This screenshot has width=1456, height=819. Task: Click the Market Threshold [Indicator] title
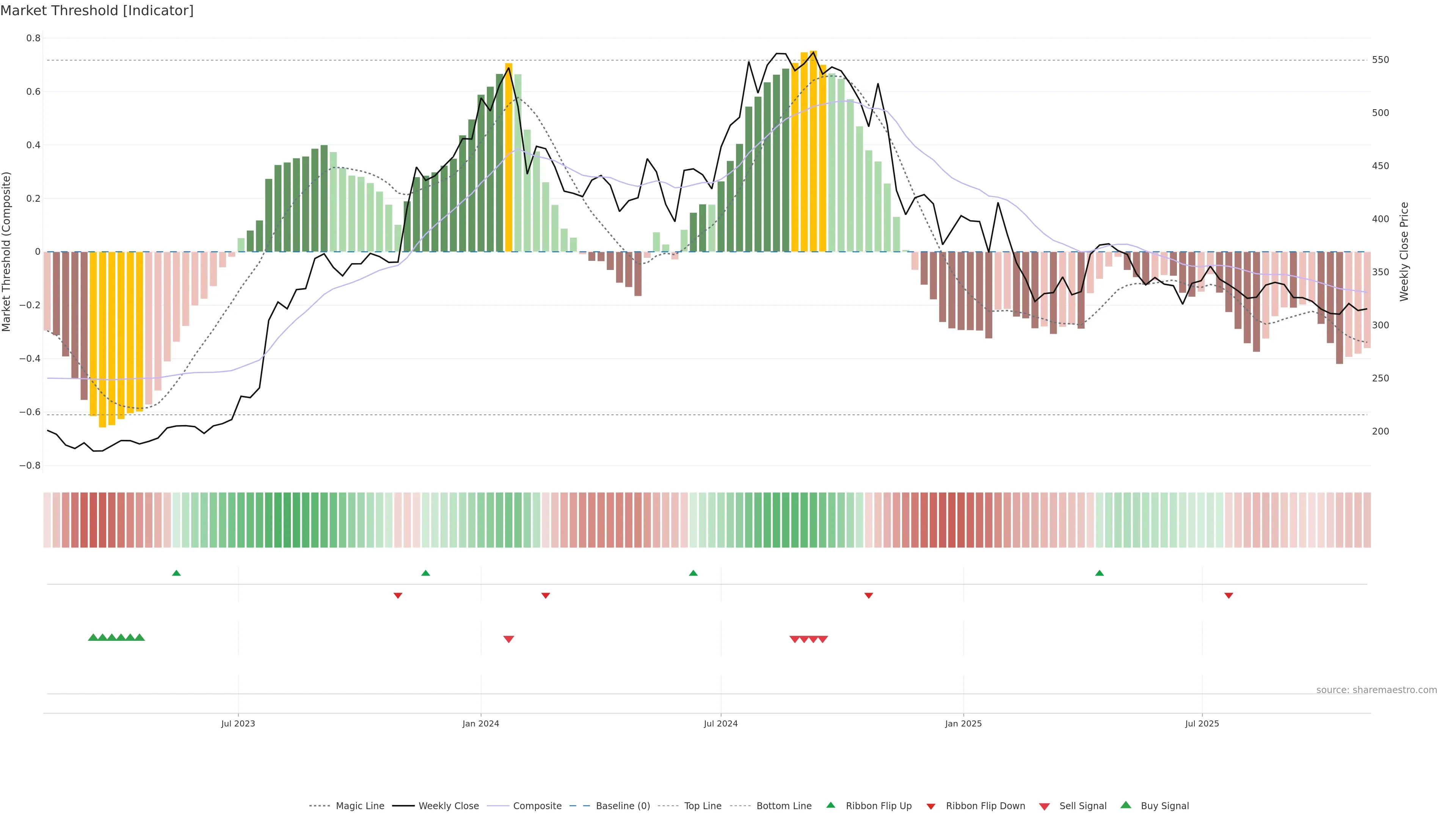pos(97,11)
